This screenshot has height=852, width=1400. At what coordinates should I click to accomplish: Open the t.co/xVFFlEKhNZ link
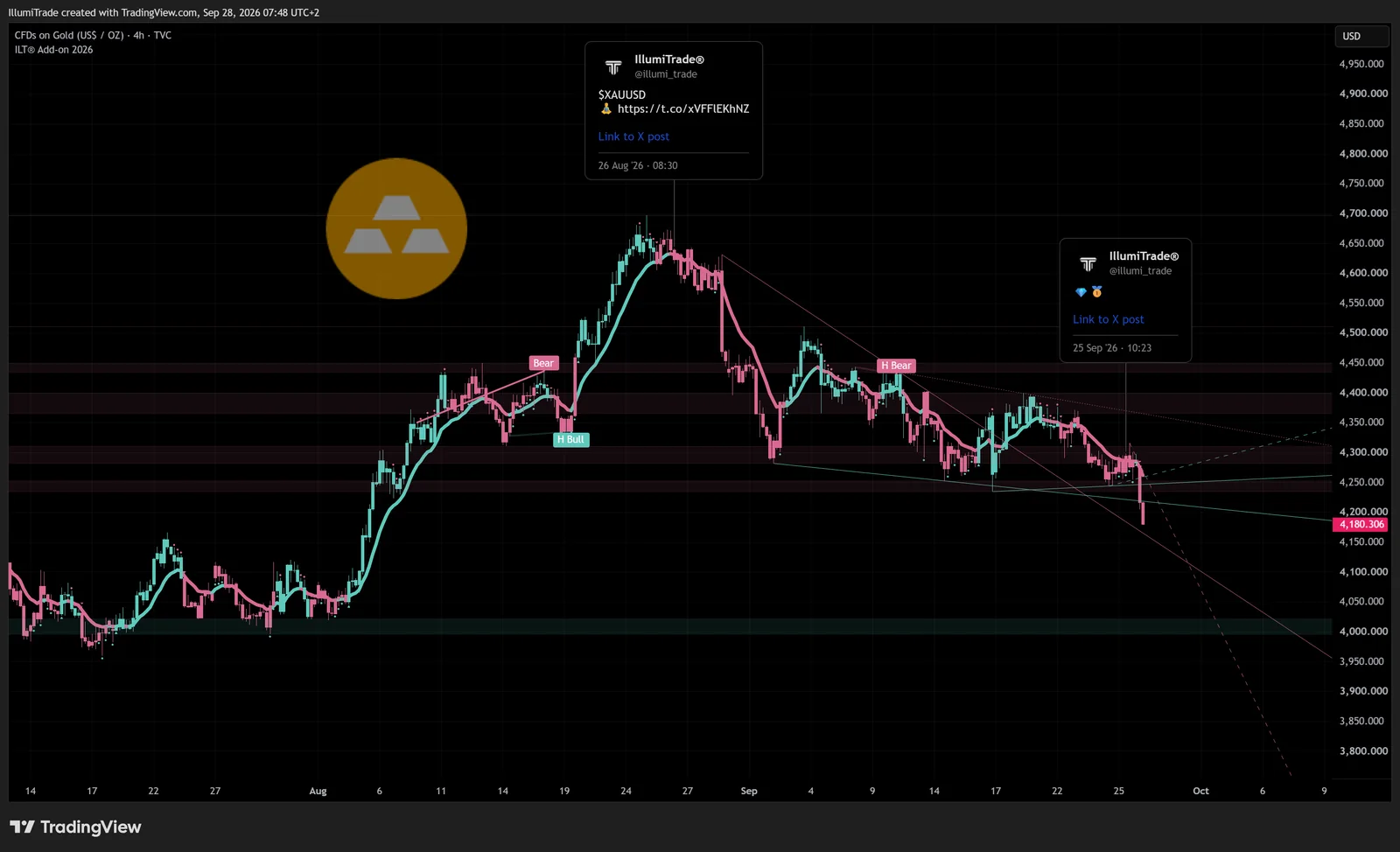(x=683, y=108)
